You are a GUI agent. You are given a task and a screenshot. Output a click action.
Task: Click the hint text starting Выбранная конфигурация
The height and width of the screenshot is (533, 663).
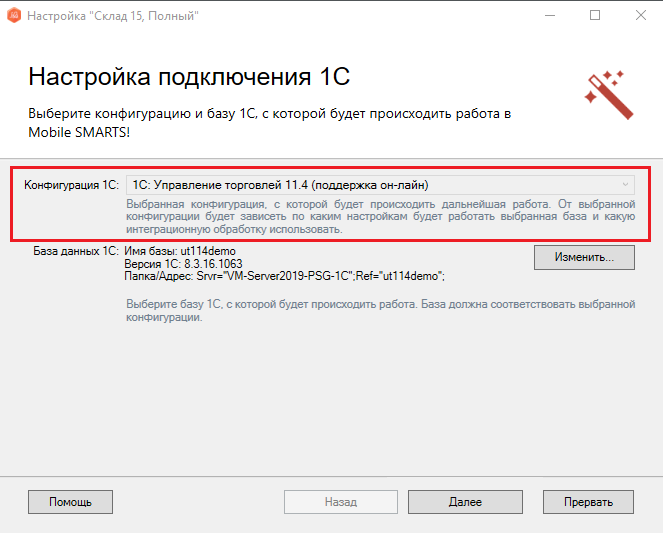[x=381, y=216]
